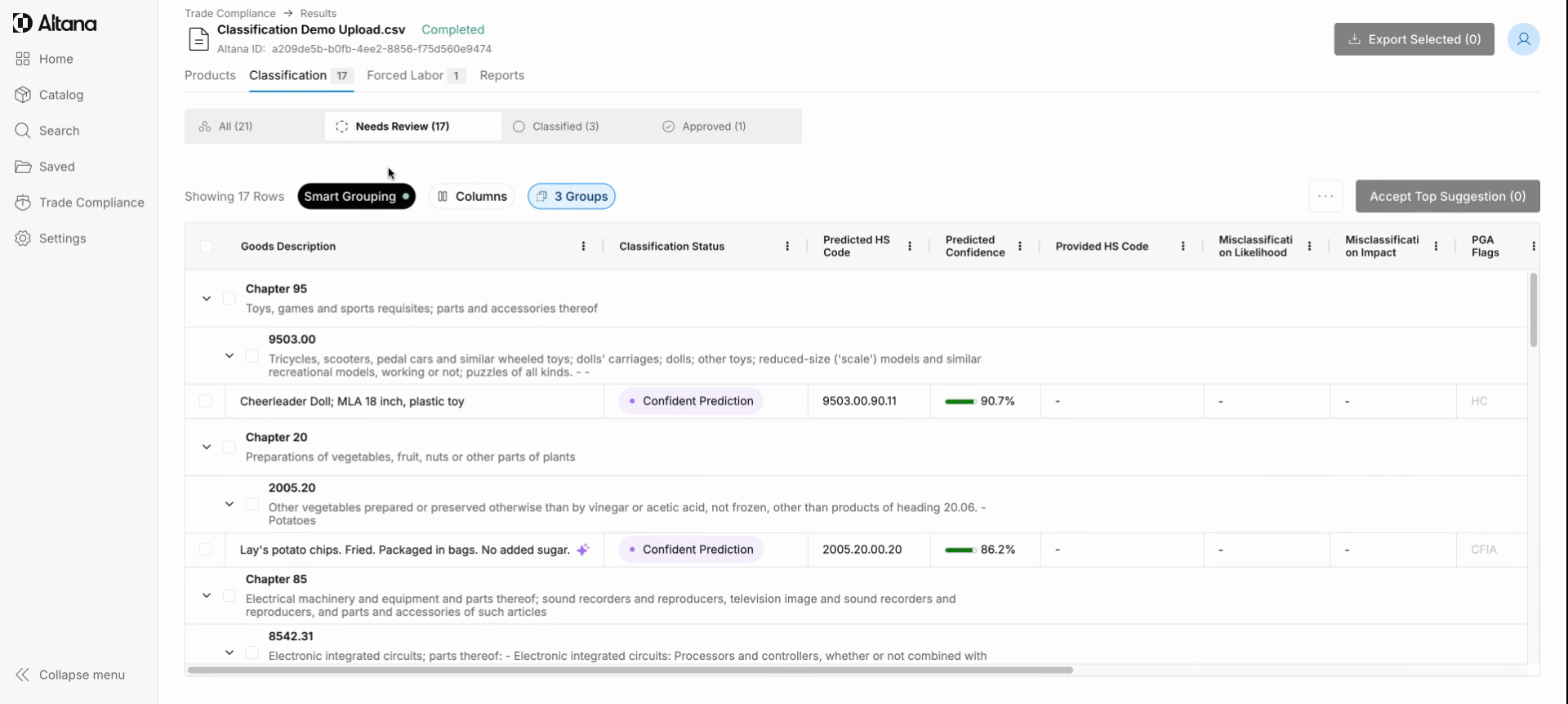Open the three-dot more options button
Viewport: 1568px width, 704px height.
click(1325, 197)
